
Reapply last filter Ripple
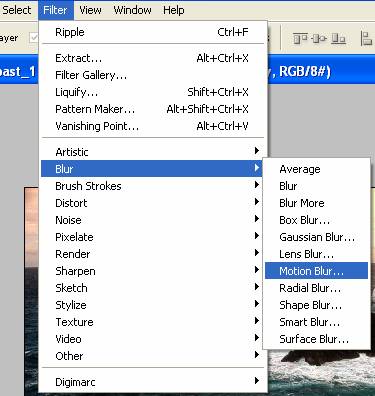(x=153, y=32)
